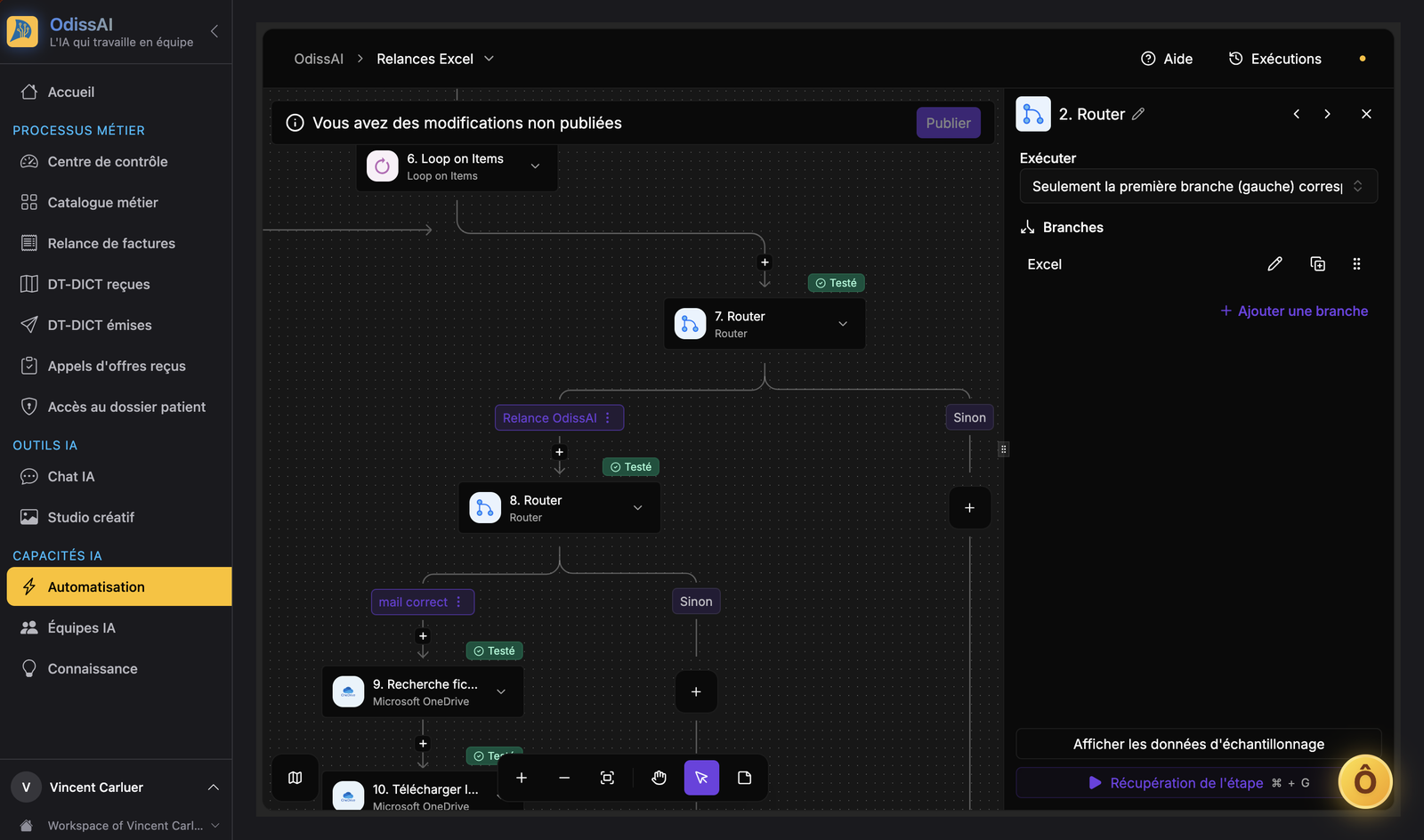Expand options for 6. Loop on Items

(x=535, y=166)
